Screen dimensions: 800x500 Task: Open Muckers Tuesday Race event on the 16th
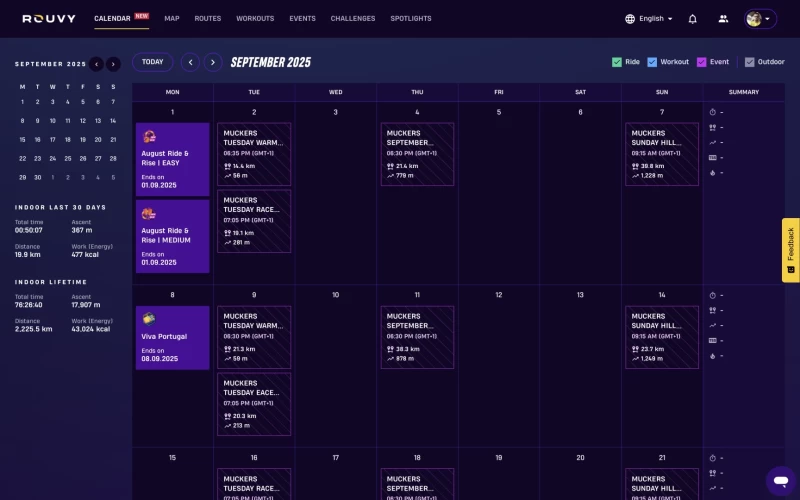pos(254,484)
